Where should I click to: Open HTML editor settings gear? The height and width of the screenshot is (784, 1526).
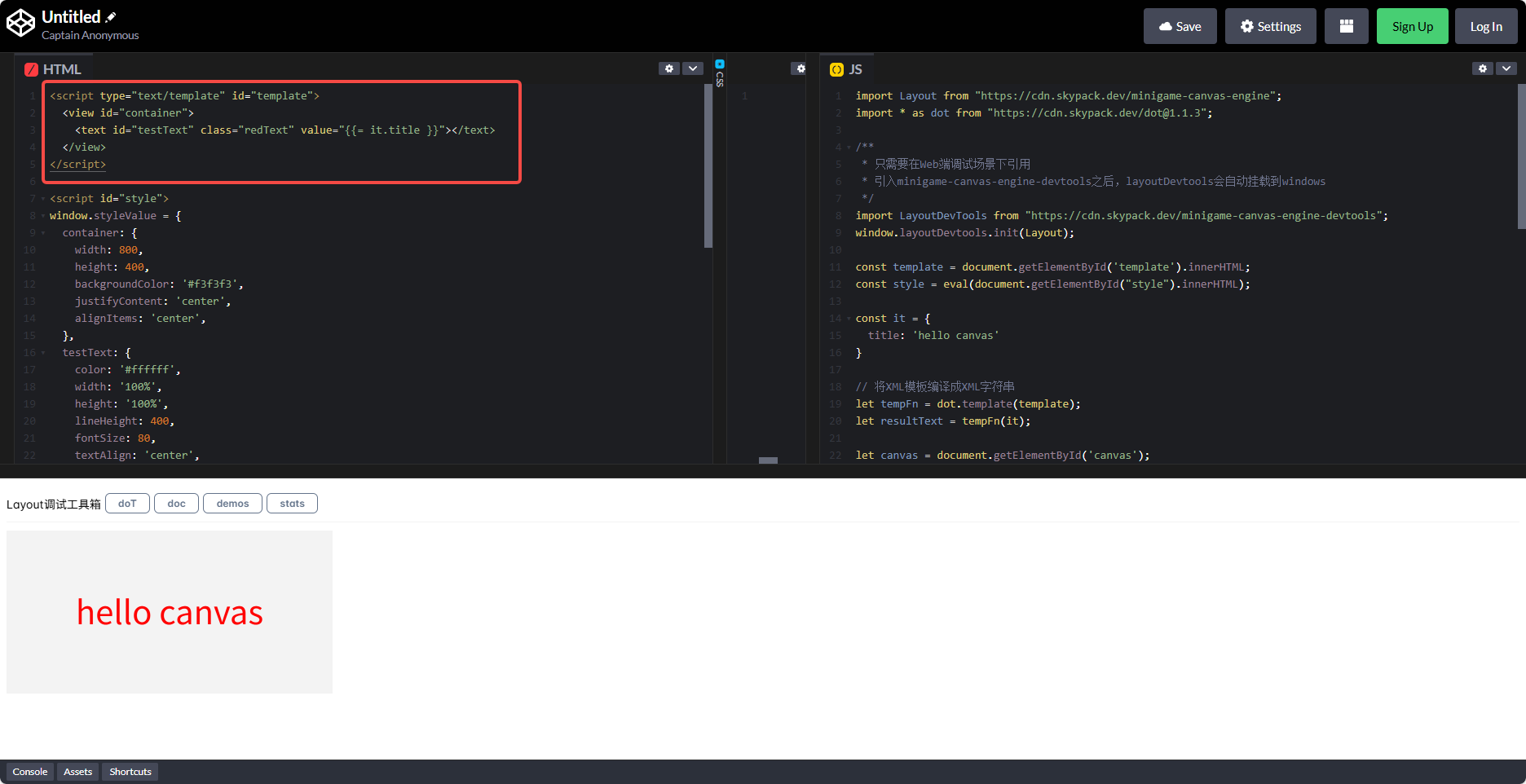click(x=668, y=68)
